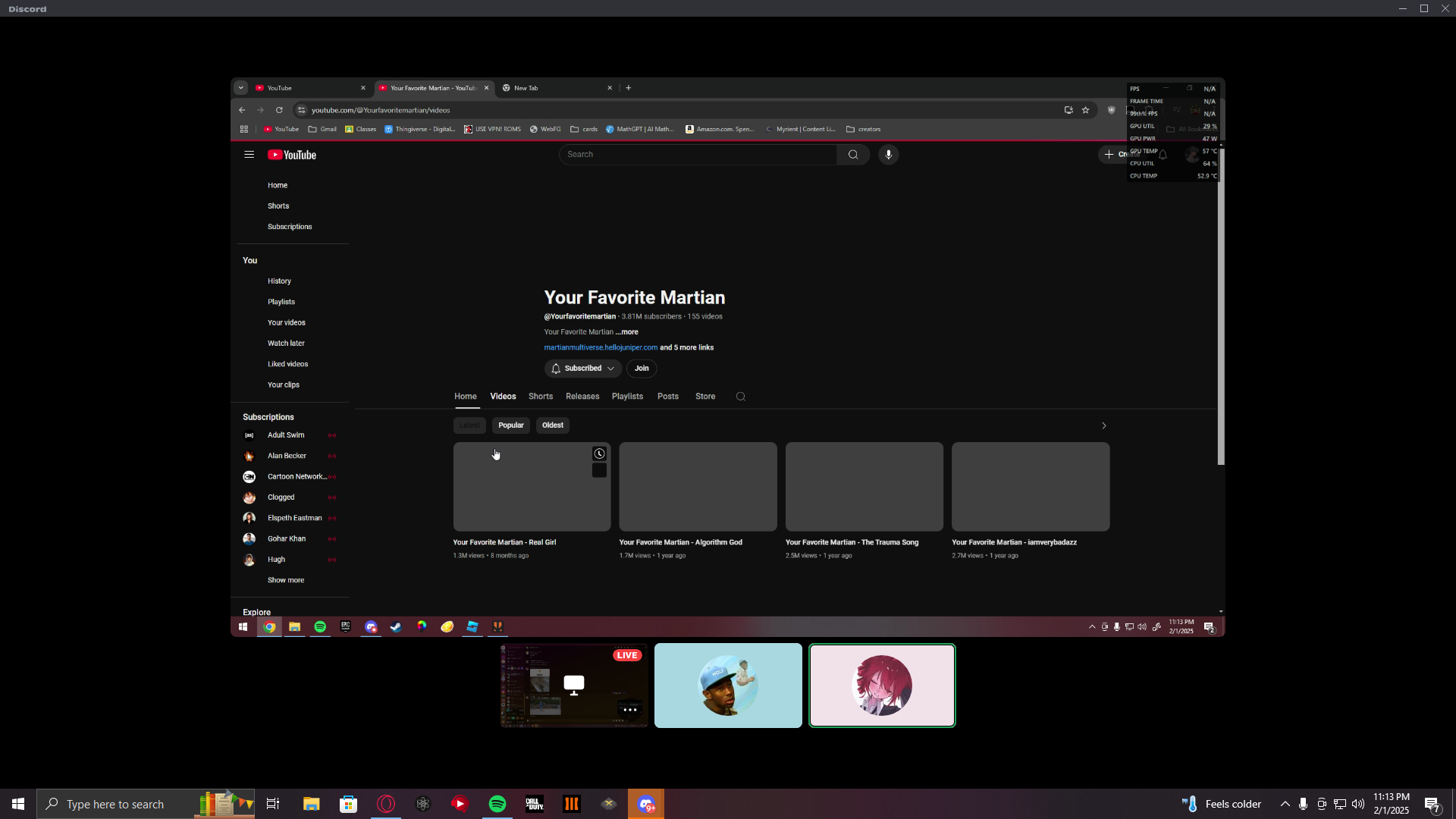Open the Opera browser from the Windows taskbar
Image resolution: width=1456 pixels, height=819 pixels.
point(386,804)
